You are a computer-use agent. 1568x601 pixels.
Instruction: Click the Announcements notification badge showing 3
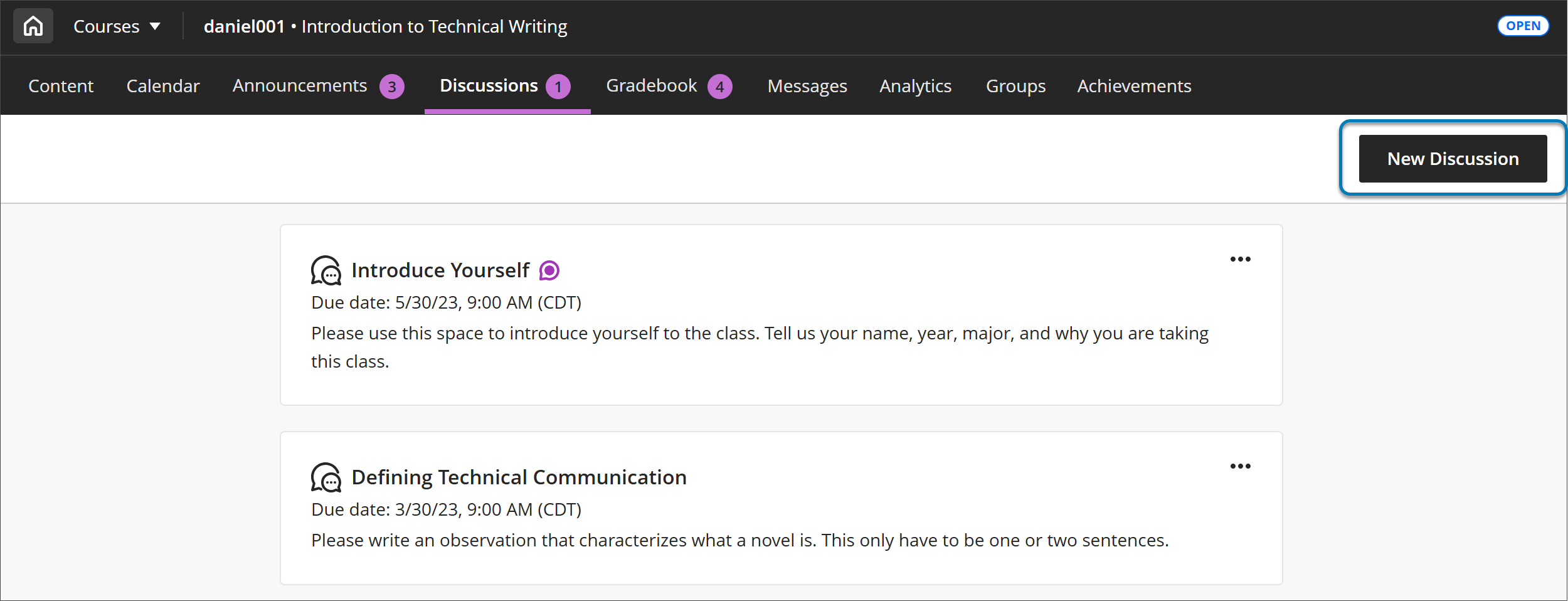[392, 86]
